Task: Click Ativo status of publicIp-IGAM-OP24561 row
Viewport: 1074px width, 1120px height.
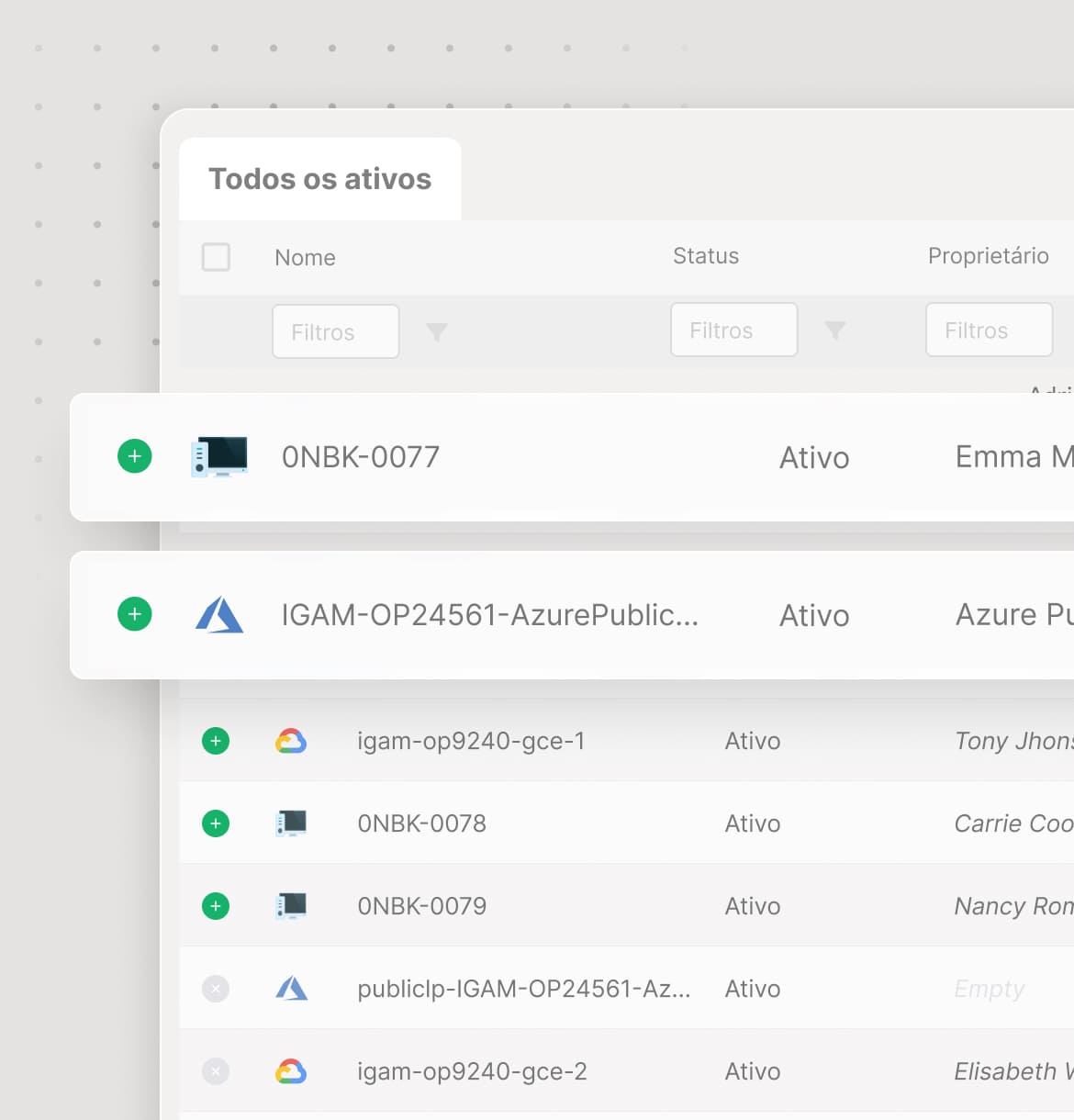Action: 753,989
